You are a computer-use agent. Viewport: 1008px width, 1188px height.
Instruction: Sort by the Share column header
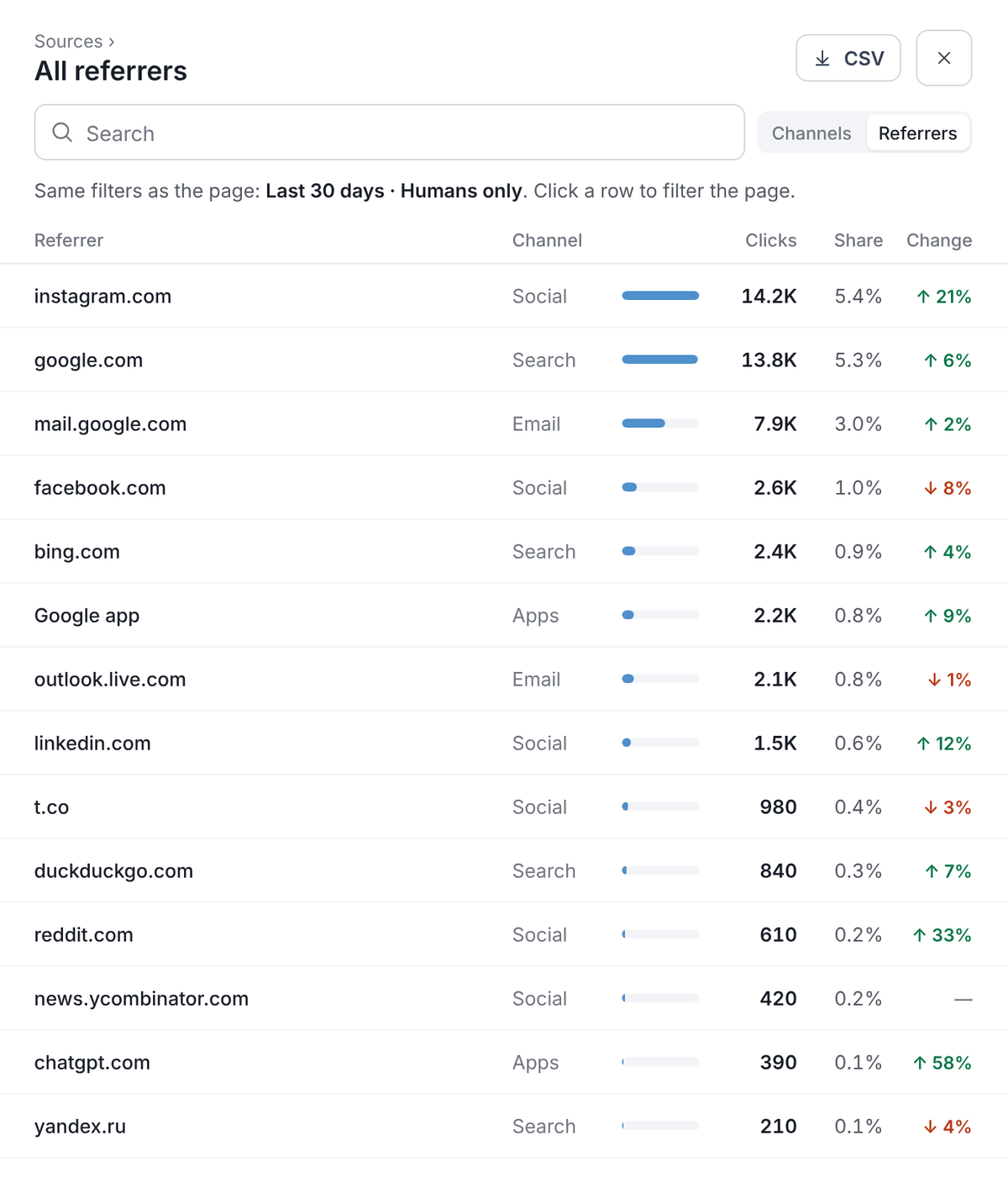[x=858, y=240]
